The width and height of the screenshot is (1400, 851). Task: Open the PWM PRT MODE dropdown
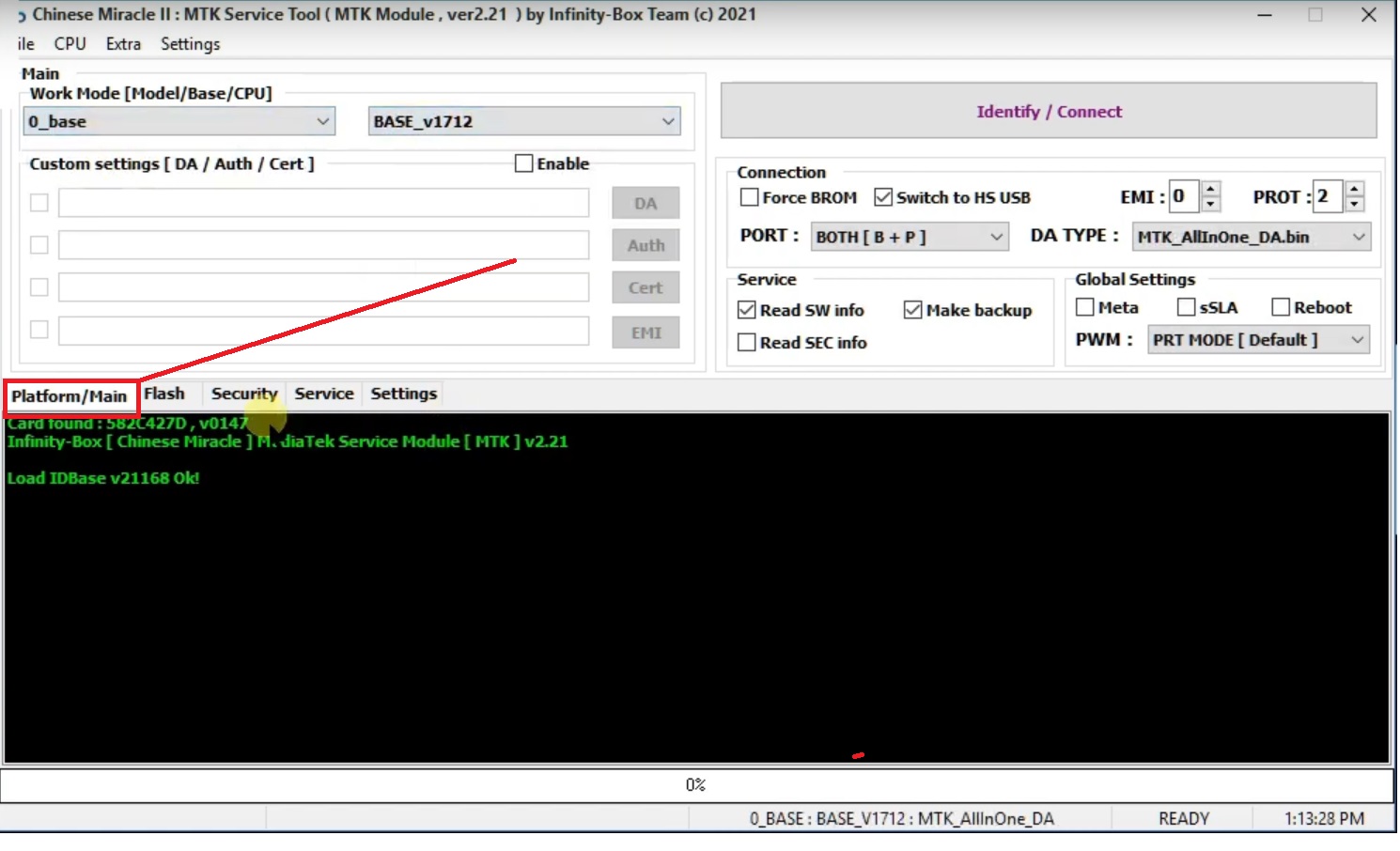[1258, 340]
